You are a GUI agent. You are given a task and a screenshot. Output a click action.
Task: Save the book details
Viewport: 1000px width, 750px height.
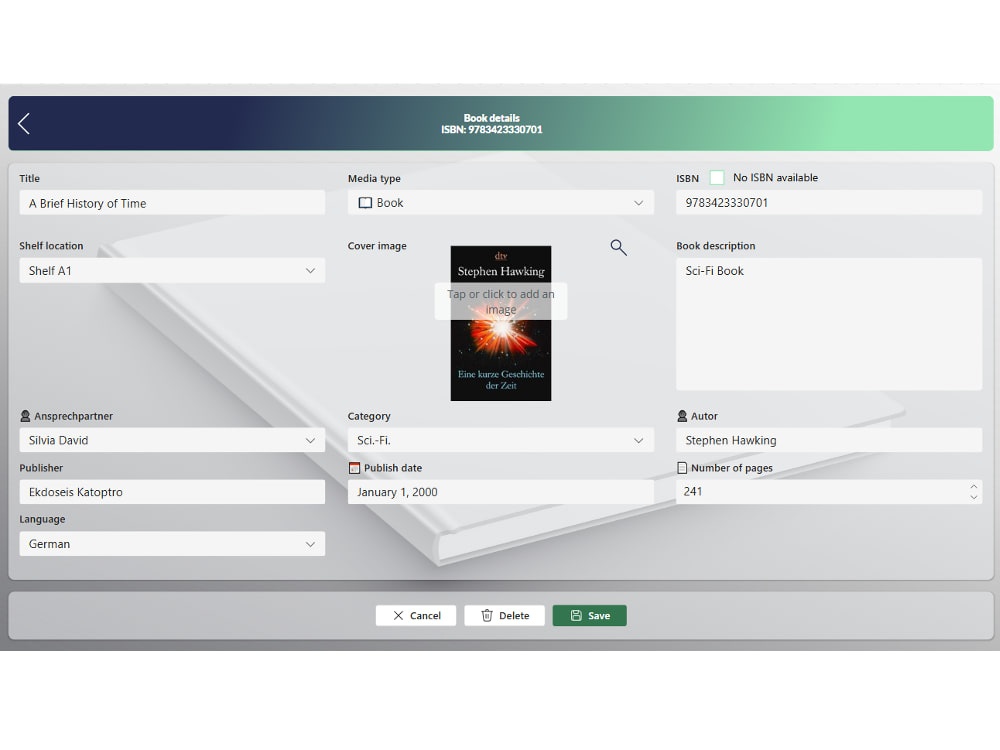(x=589, y=615)
